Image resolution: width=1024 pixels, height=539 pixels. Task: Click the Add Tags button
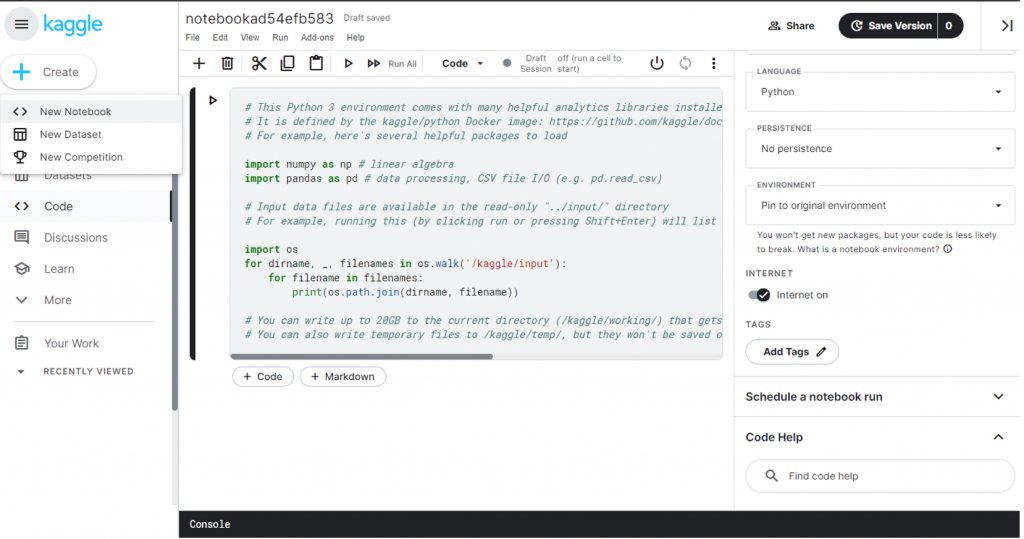pyautogui.click(x=792, y=351)
